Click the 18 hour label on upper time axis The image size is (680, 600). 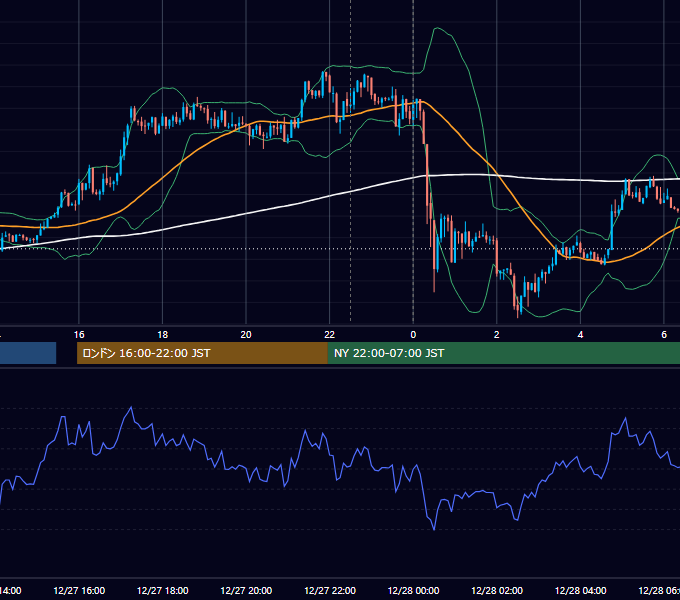point(163,335)
